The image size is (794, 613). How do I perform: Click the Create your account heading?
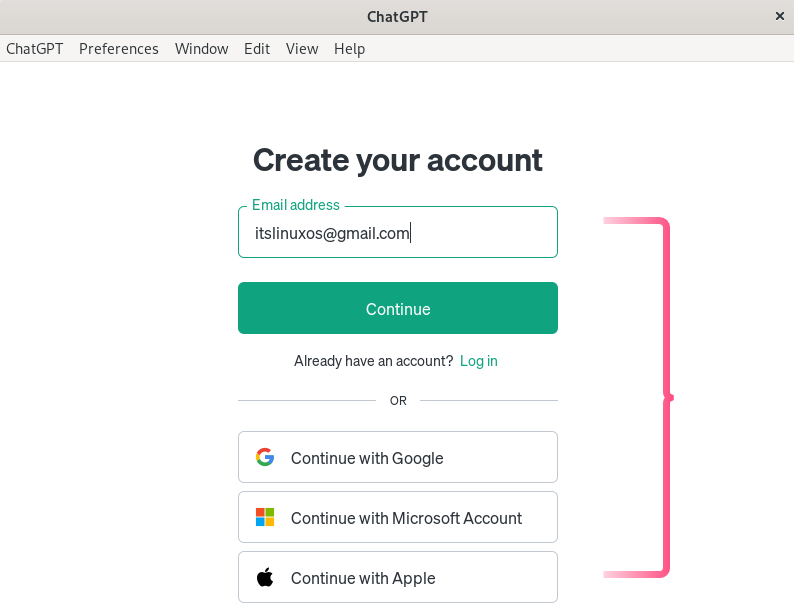click(x=398, y=160)
